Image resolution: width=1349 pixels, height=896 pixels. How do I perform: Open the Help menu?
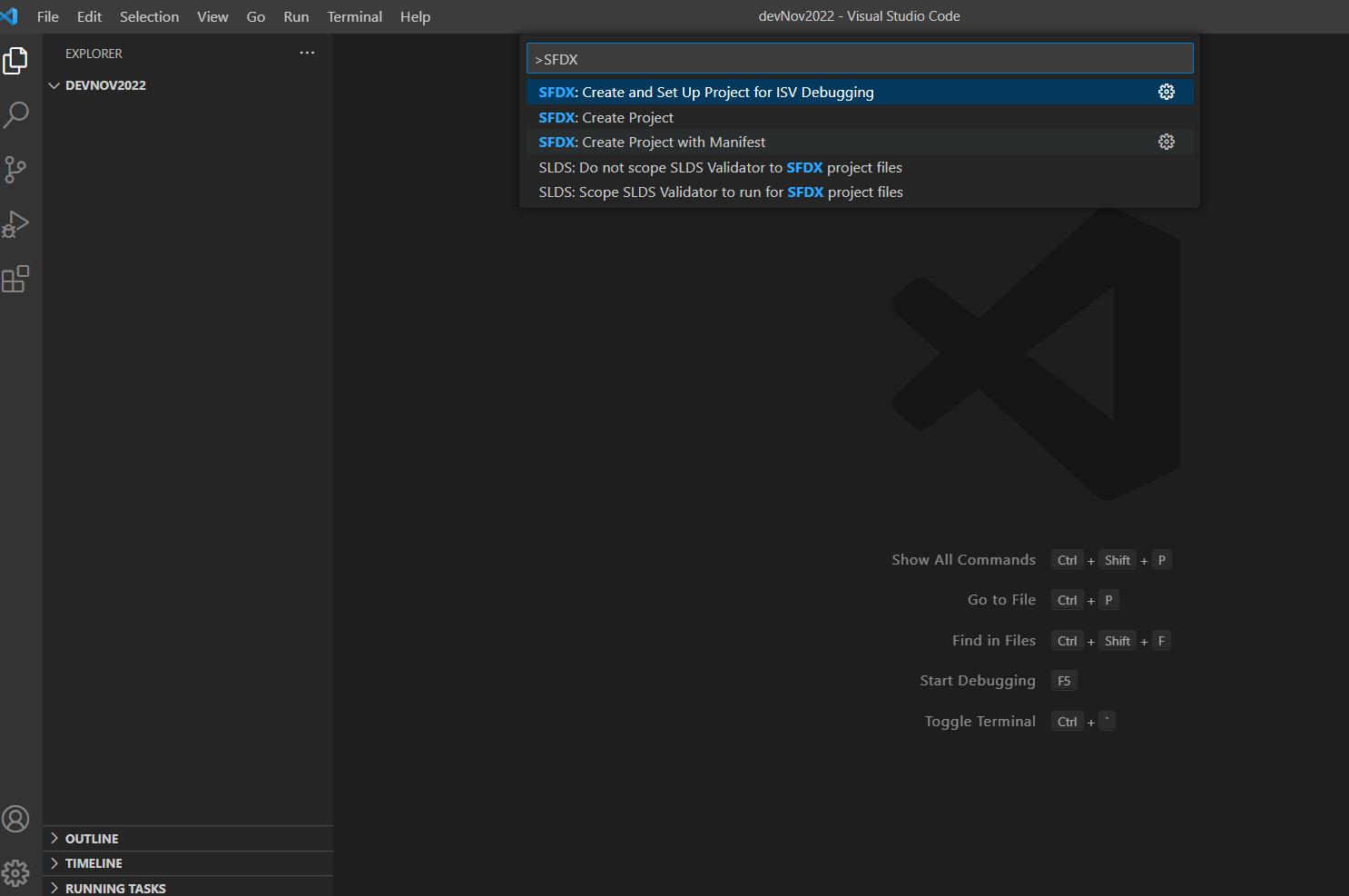pos(415,16)
